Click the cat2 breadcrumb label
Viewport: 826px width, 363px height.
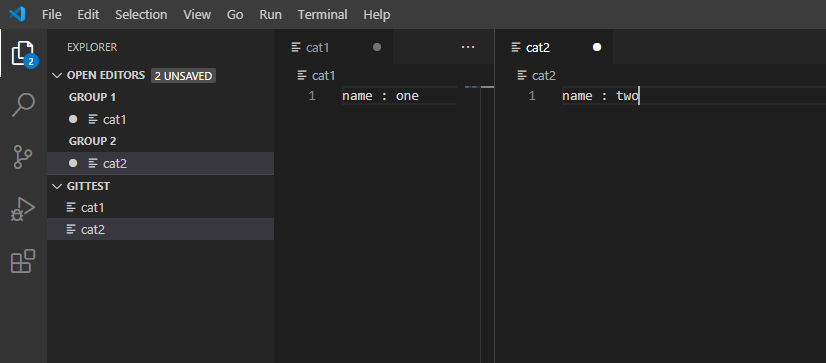tap(544, 75)
